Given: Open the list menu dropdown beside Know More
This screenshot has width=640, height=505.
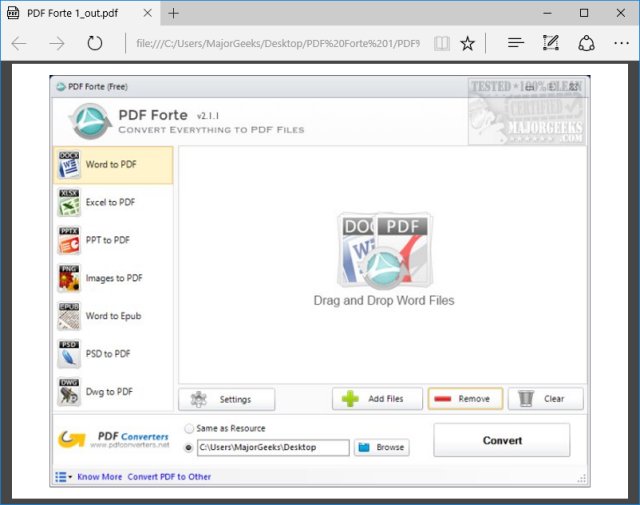Looking at the screenshot, I should tap(63, 477).
